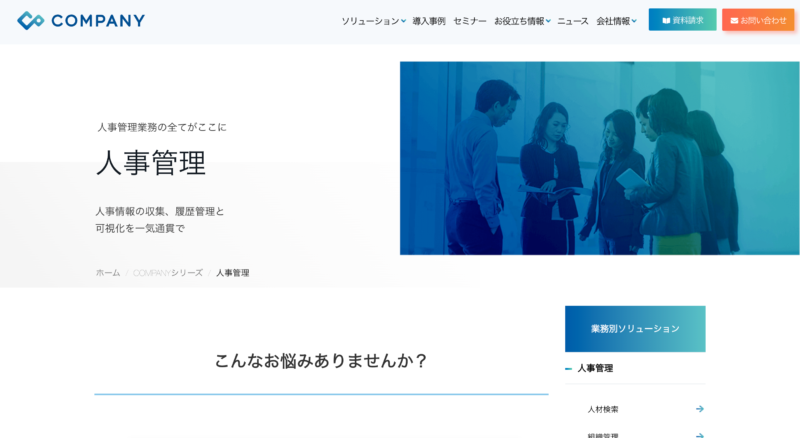Image resolution: width=800 pixels, height=438 pixels.
Task: Click the arrow icon beside 組織管理
Action: 699,435
